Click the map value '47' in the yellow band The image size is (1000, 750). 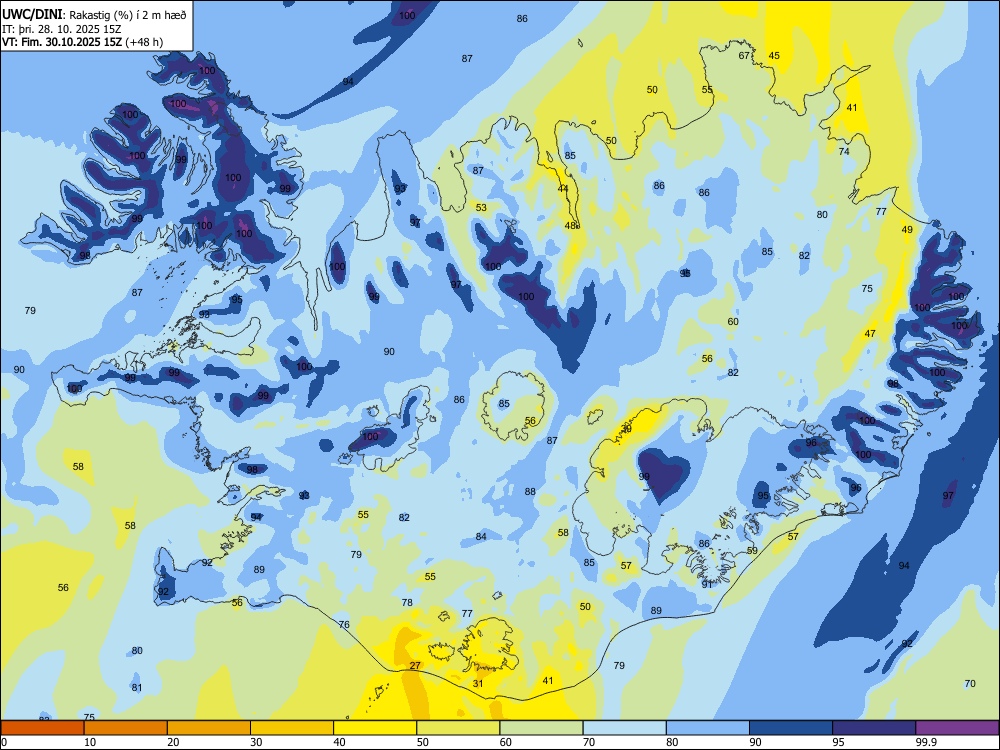870,334
